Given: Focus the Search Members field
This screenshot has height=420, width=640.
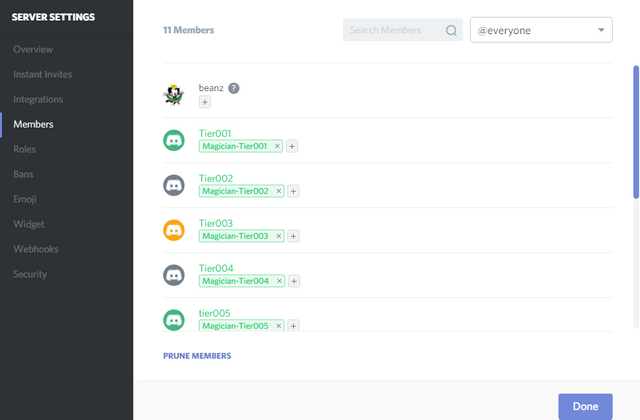Looking at the screenshot, I should click(x=402, y=30).
